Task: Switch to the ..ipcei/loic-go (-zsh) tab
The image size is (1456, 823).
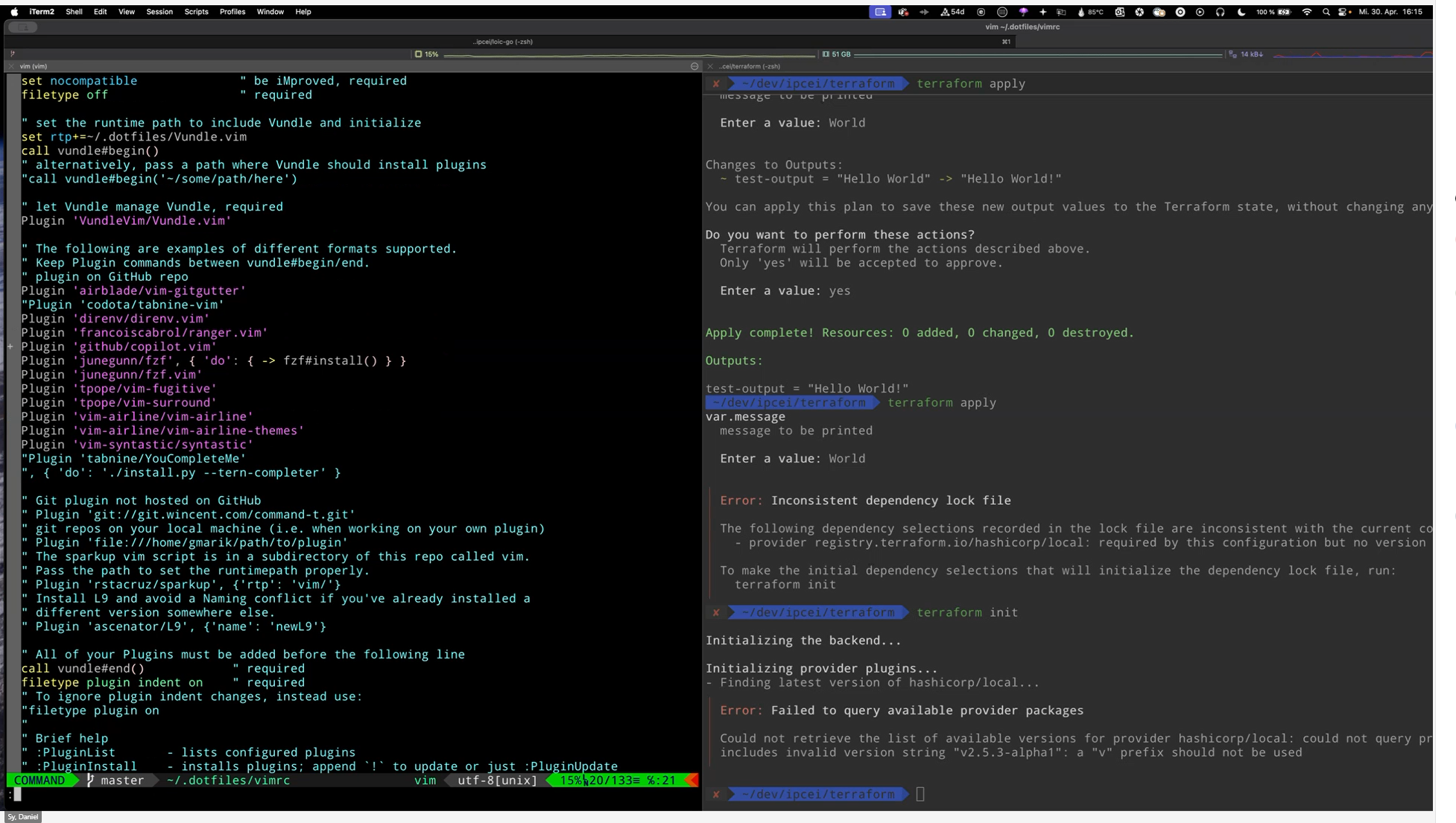Action: click(502, 42)
